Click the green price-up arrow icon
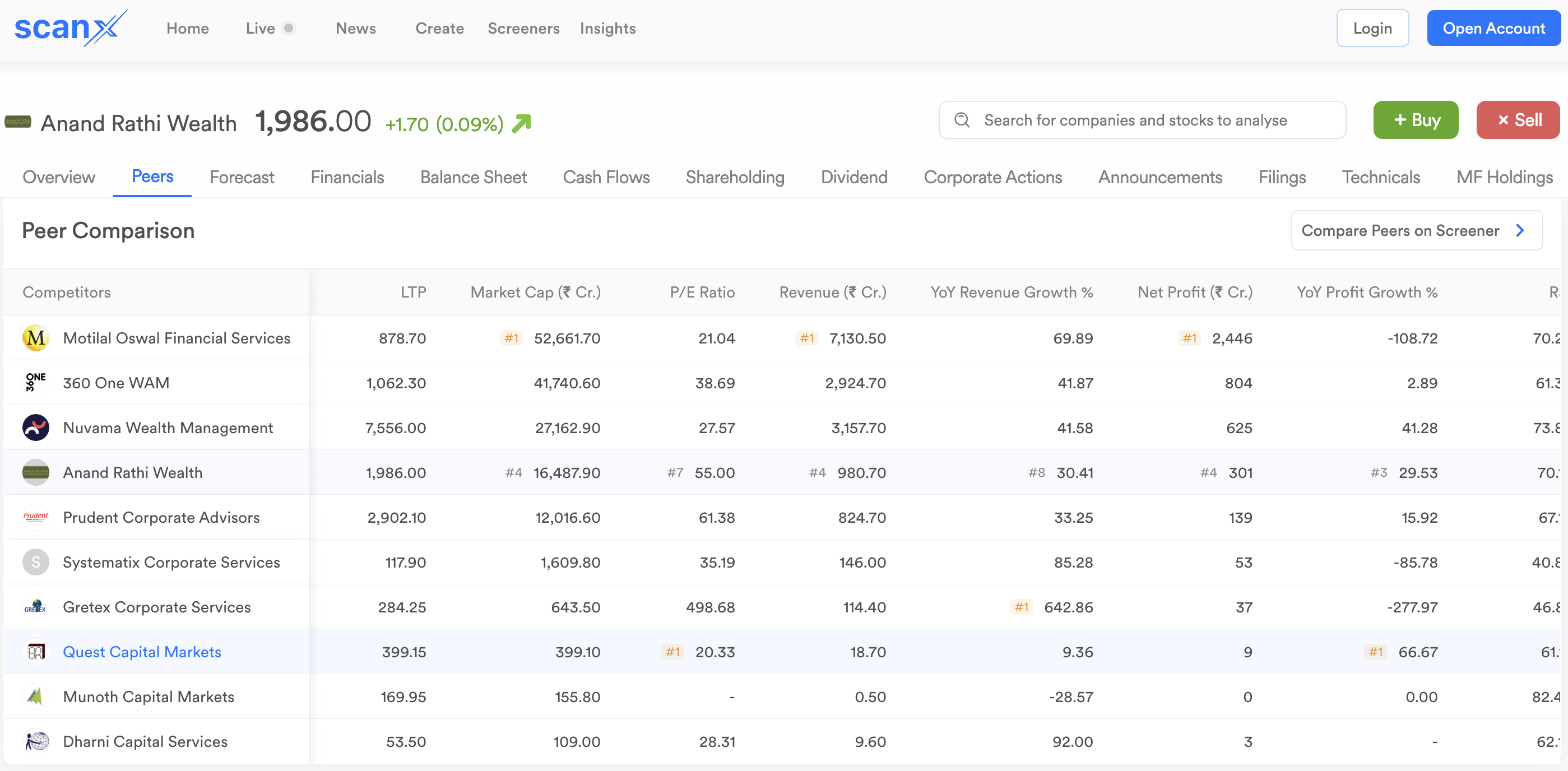This screenshot has height=771, width=1568. tap(521, 123)
